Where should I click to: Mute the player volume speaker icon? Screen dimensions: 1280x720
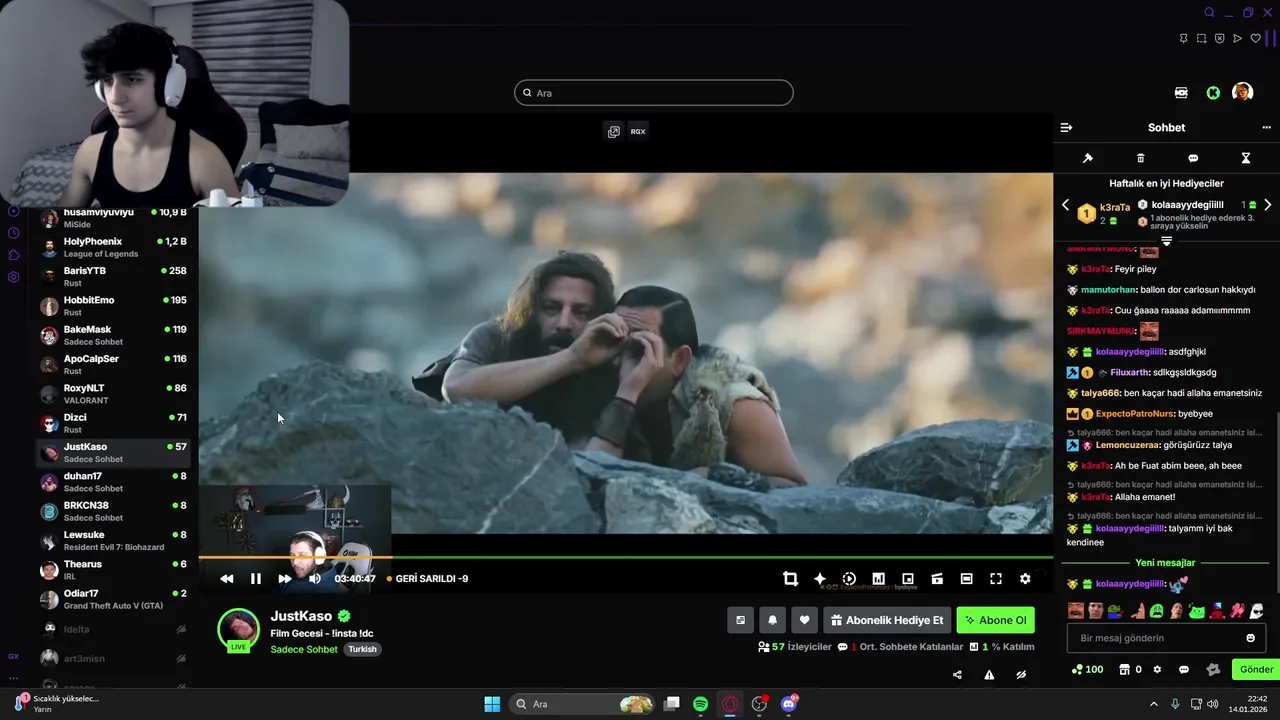(x=315, y=578)
